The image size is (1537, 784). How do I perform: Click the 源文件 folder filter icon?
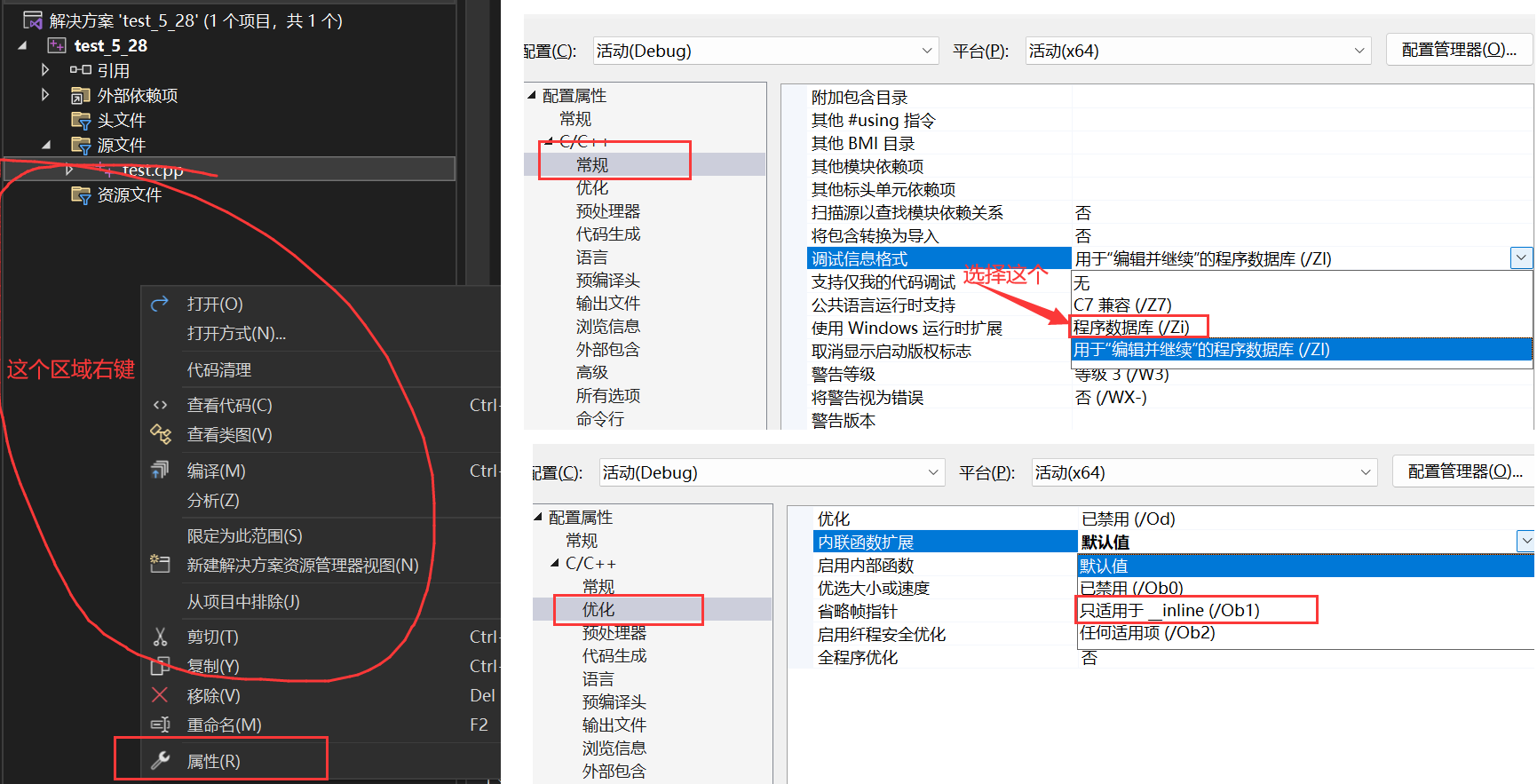pos(81,145)
